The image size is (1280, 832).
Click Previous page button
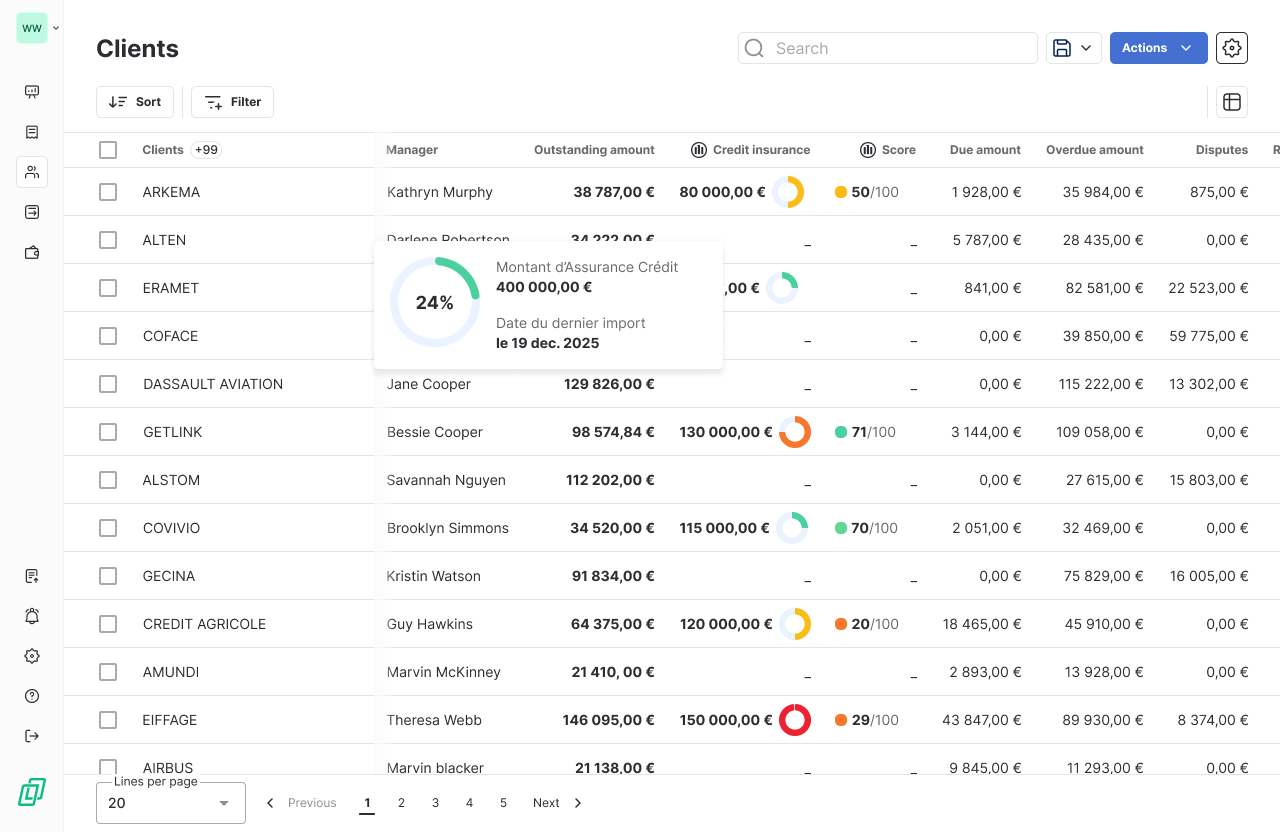pyautogui.click(x=301, y=803)
